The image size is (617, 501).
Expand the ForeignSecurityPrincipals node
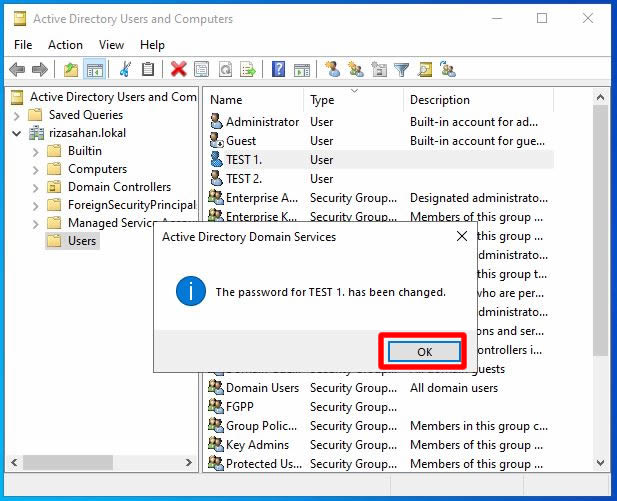pyautogui.click(x=35, y=206)
